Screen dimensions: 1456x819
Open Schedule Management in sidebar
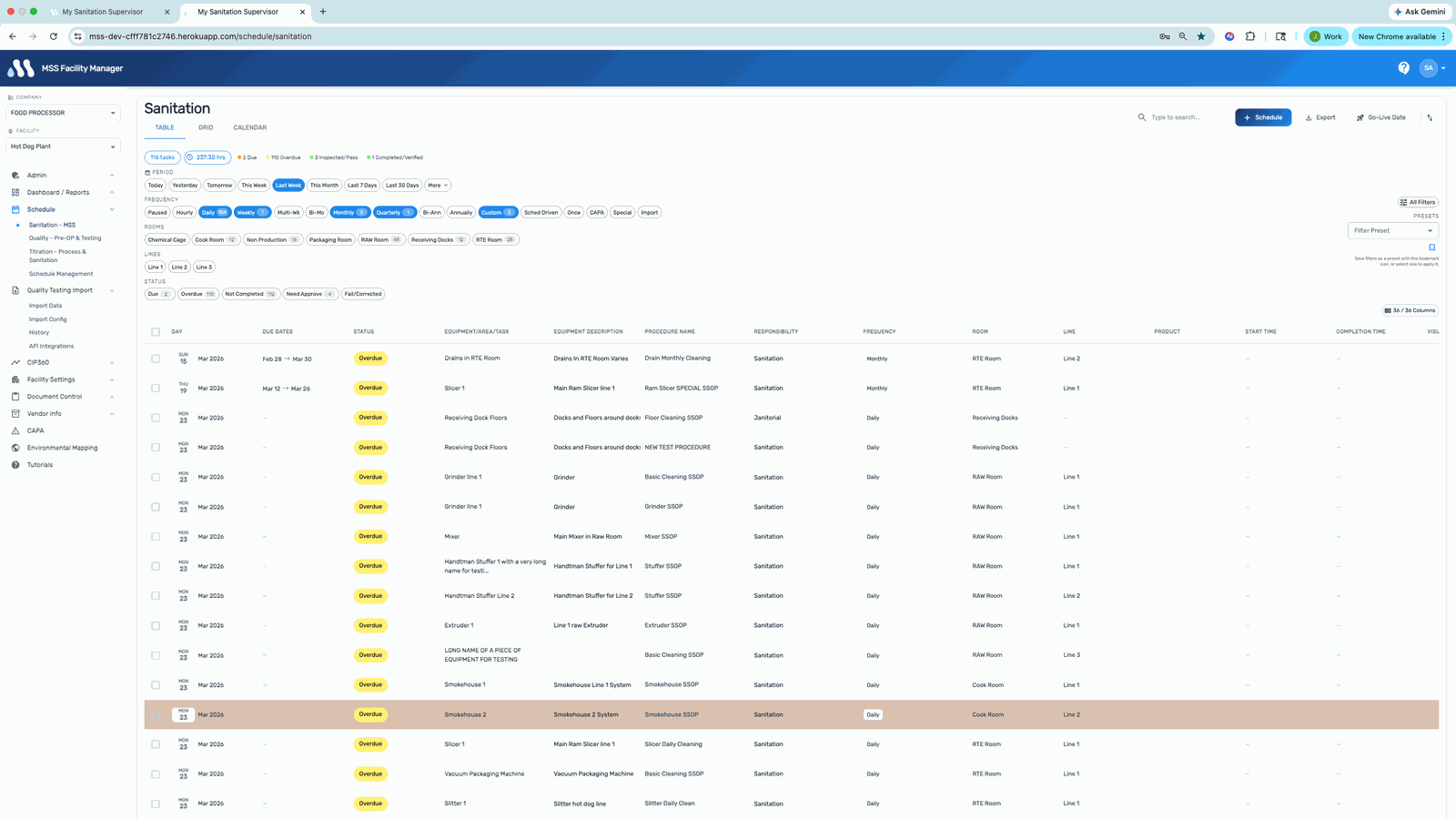pos(61,274)
